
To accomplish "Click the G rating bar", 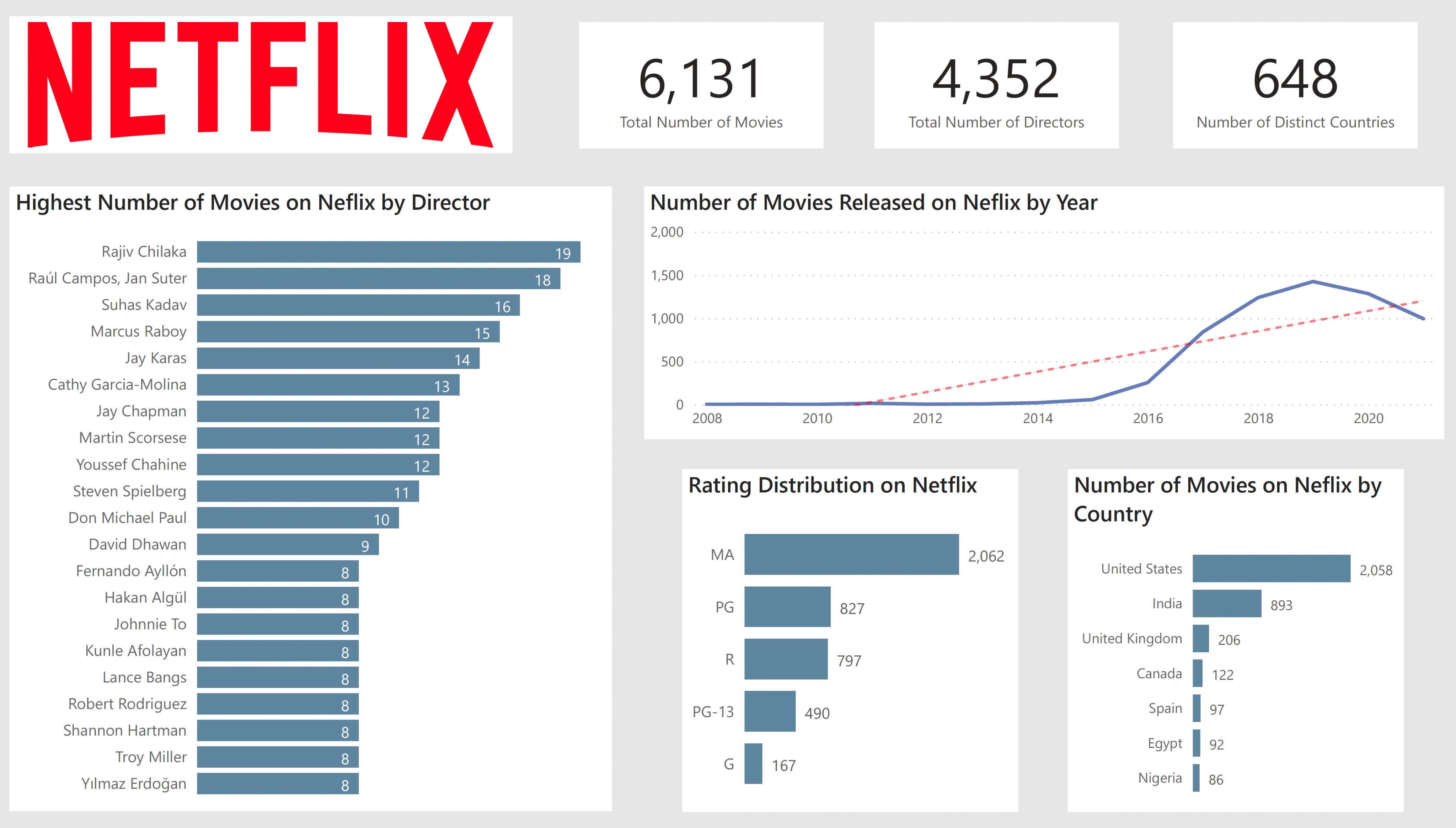I will (753, 764).
